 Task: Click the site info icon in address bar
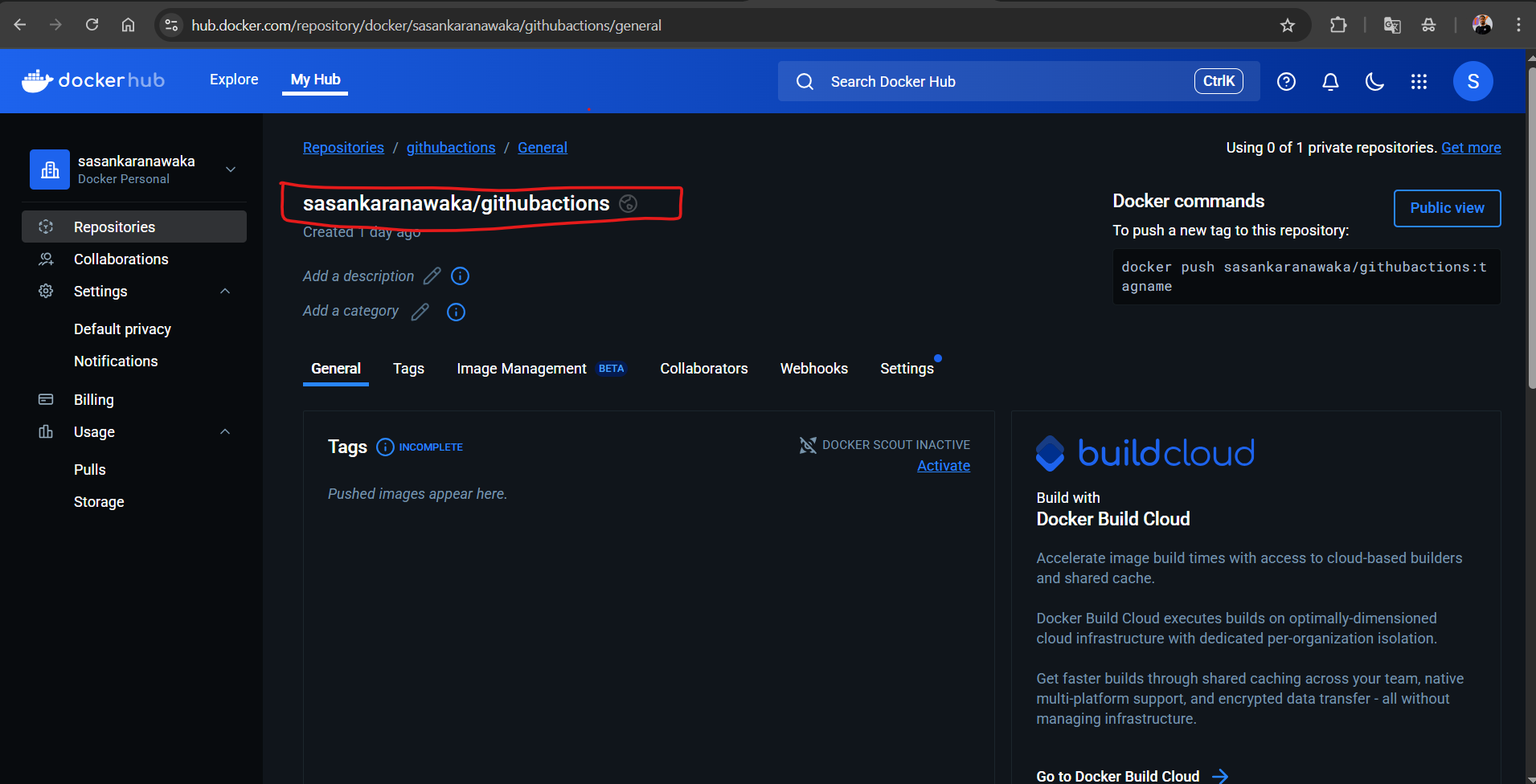(171, 25)
